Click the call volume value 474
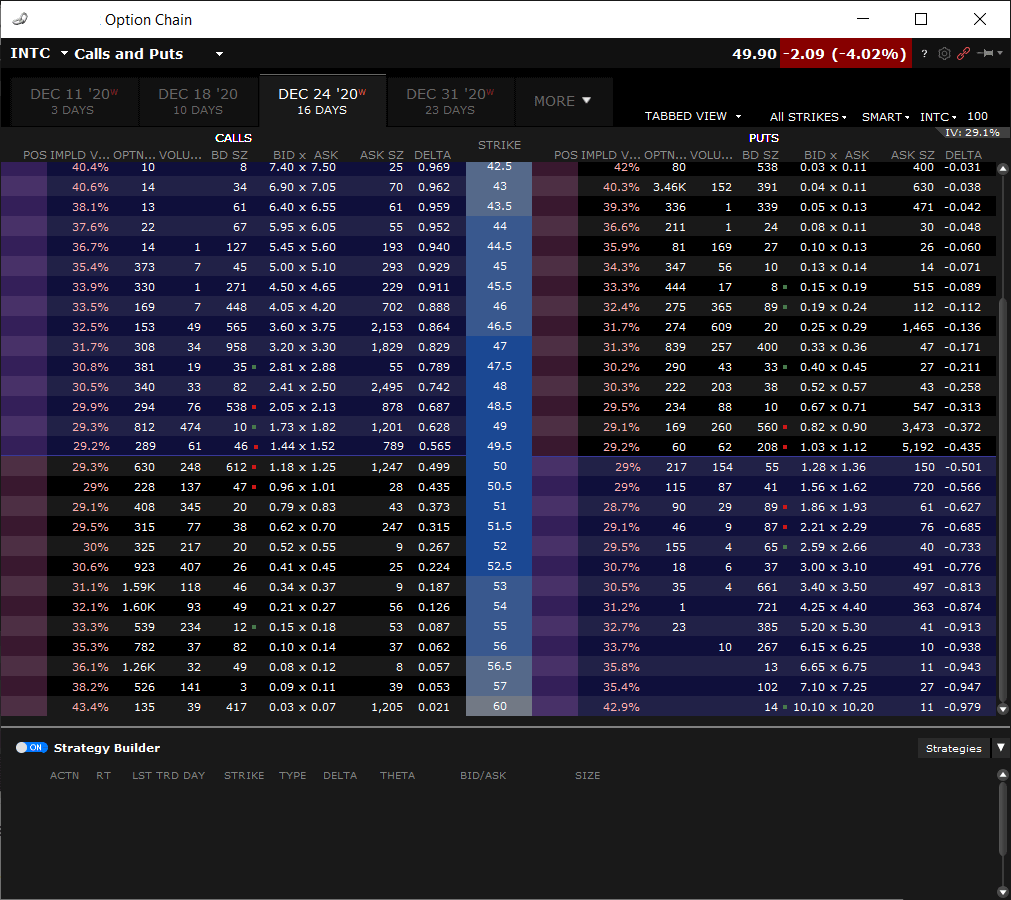 point(190,427)
